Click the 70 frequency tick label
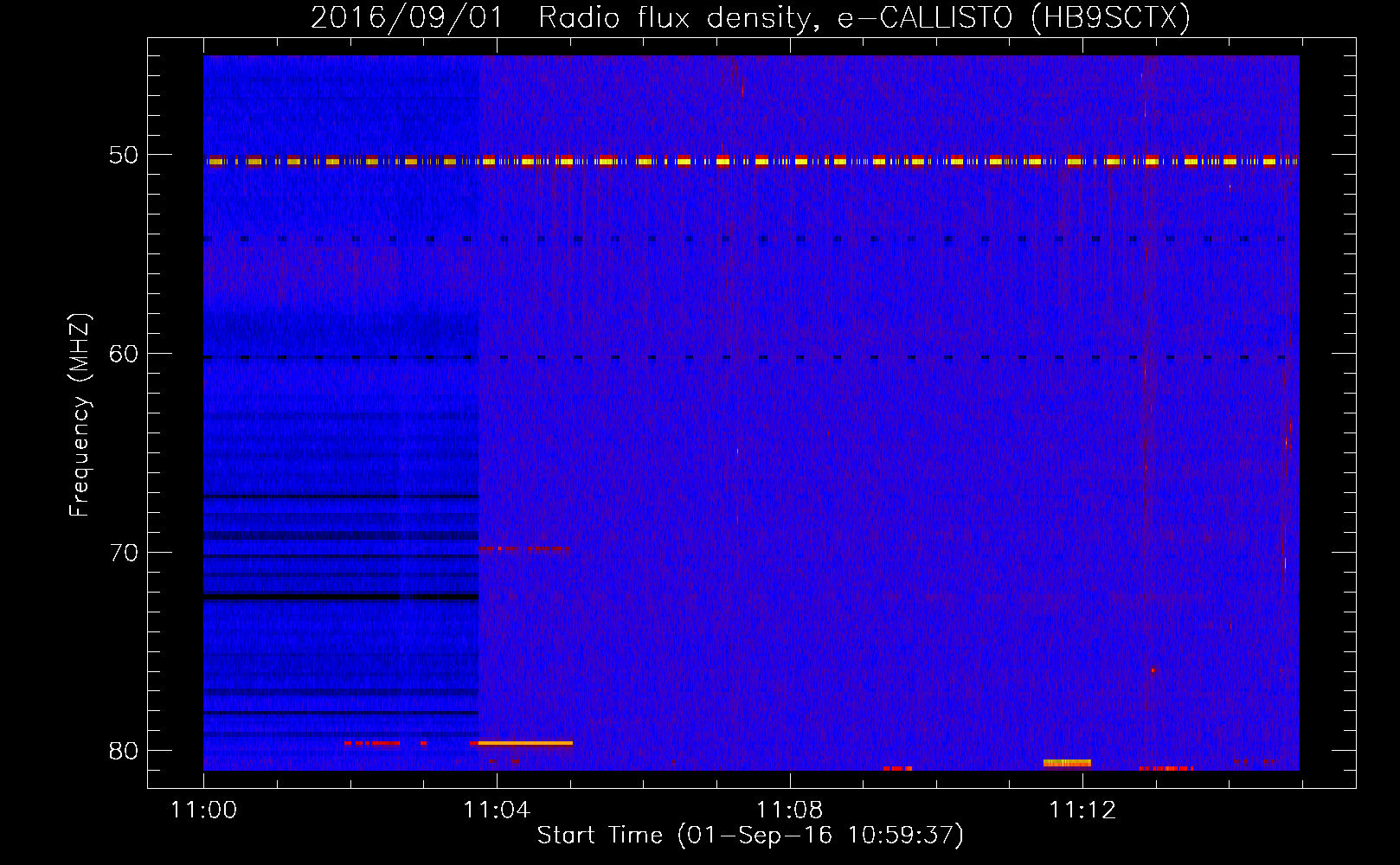 (x=124, y=553)
